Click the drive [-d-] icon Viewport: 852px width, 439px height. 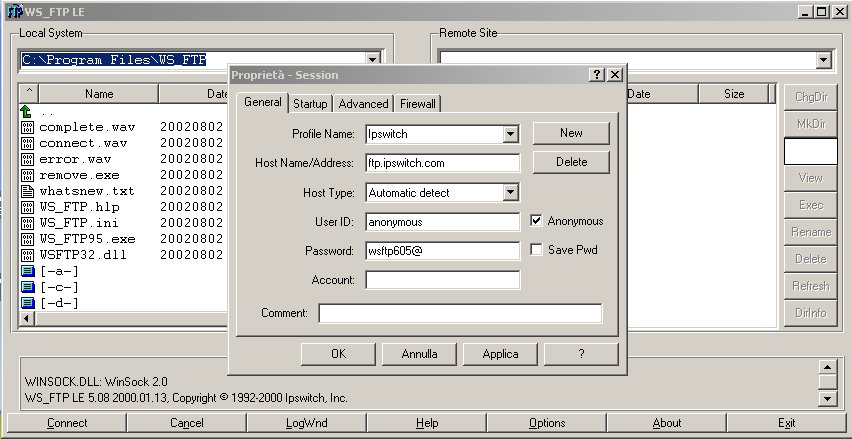(x=27, y=303)
